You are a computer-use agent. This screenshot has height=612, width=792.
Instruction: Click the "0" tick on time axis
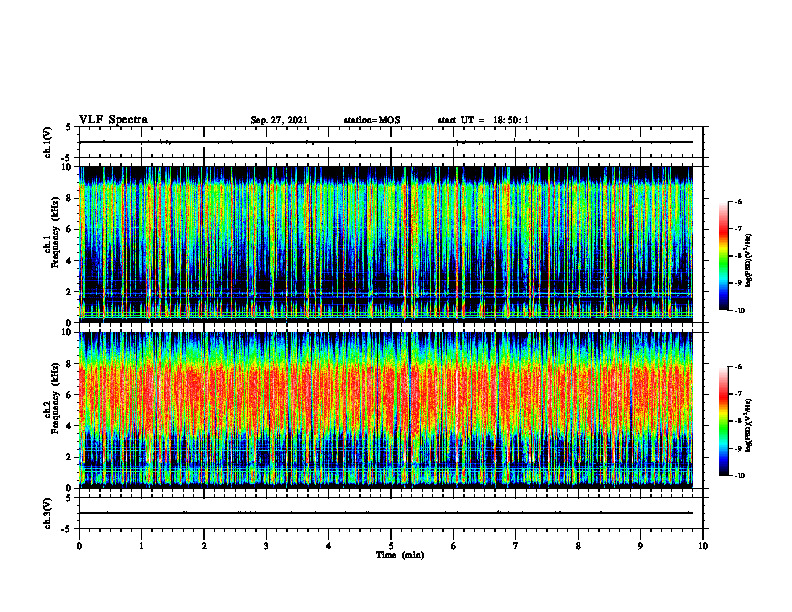(79, 546)
